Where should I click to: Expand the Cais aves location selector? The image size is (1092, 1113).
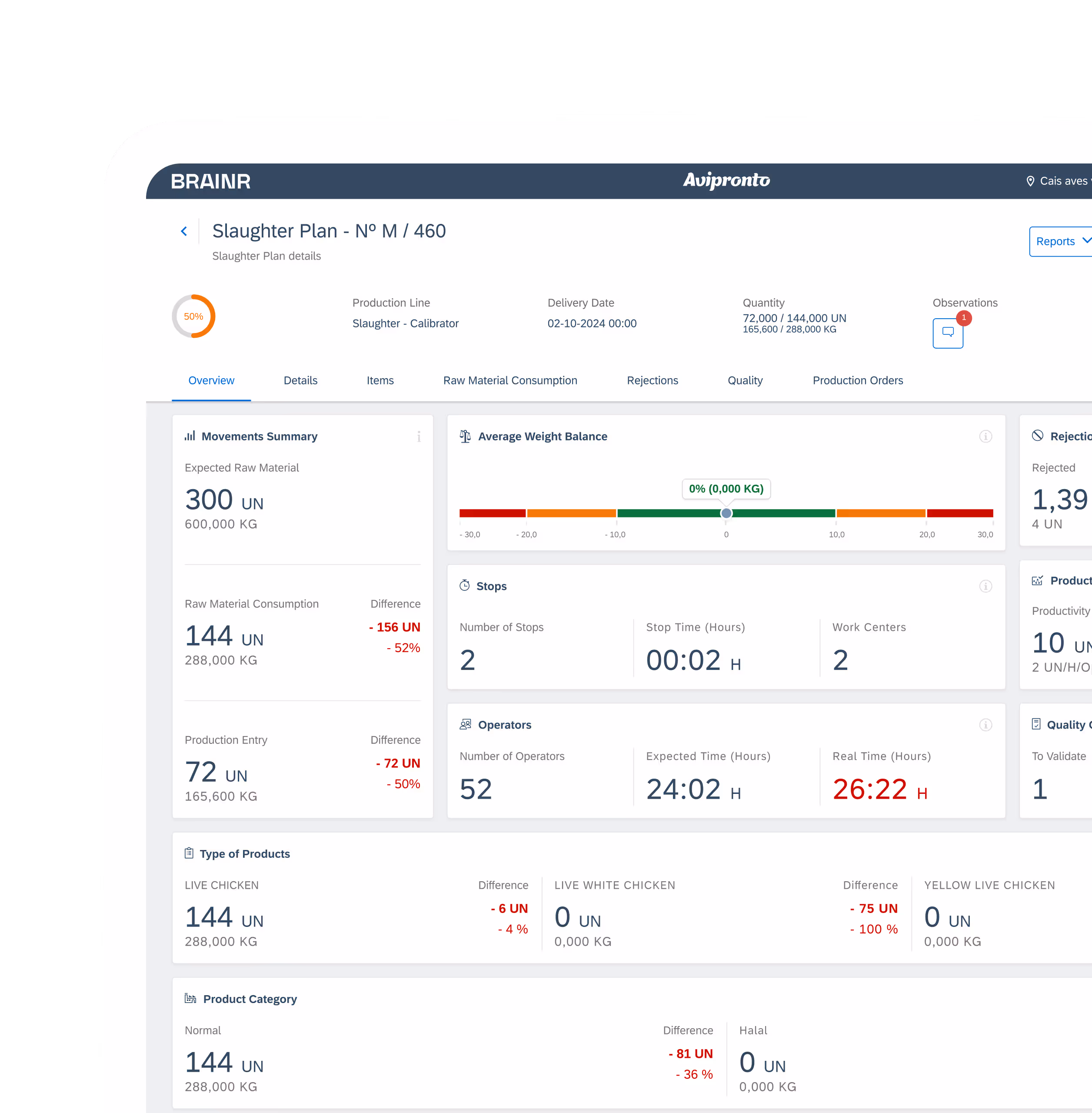(x=1064, y=181)
